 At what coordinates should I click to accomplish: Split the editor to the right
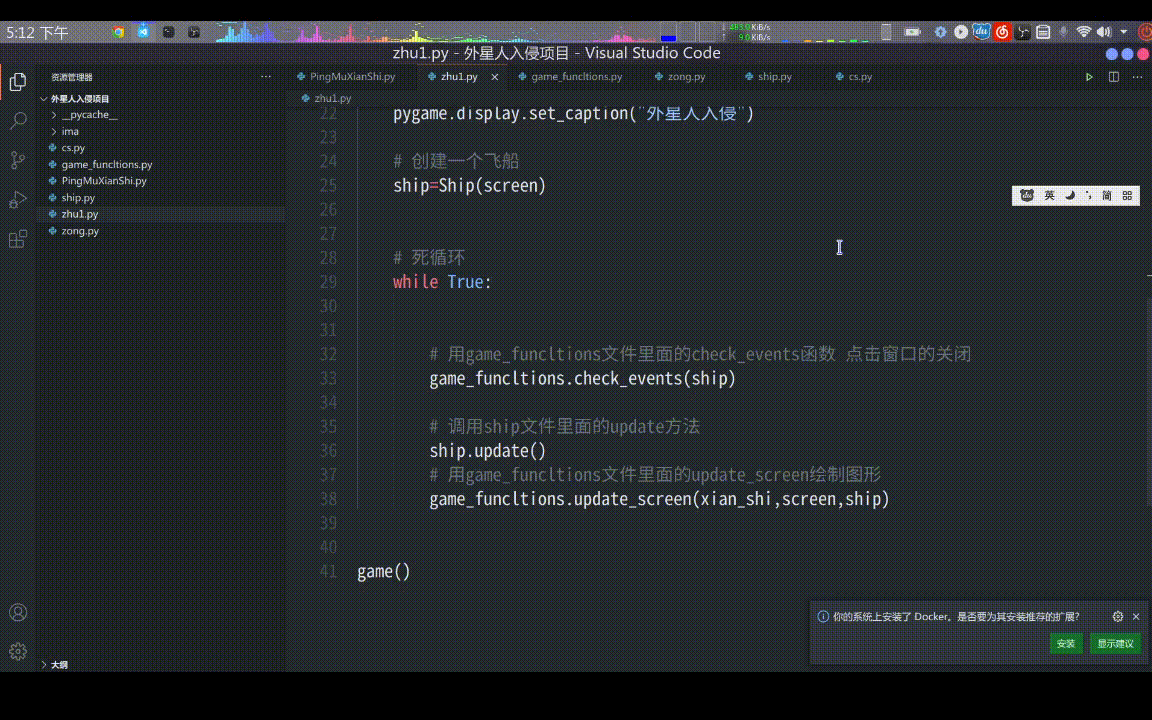[x=1114, y=76]
